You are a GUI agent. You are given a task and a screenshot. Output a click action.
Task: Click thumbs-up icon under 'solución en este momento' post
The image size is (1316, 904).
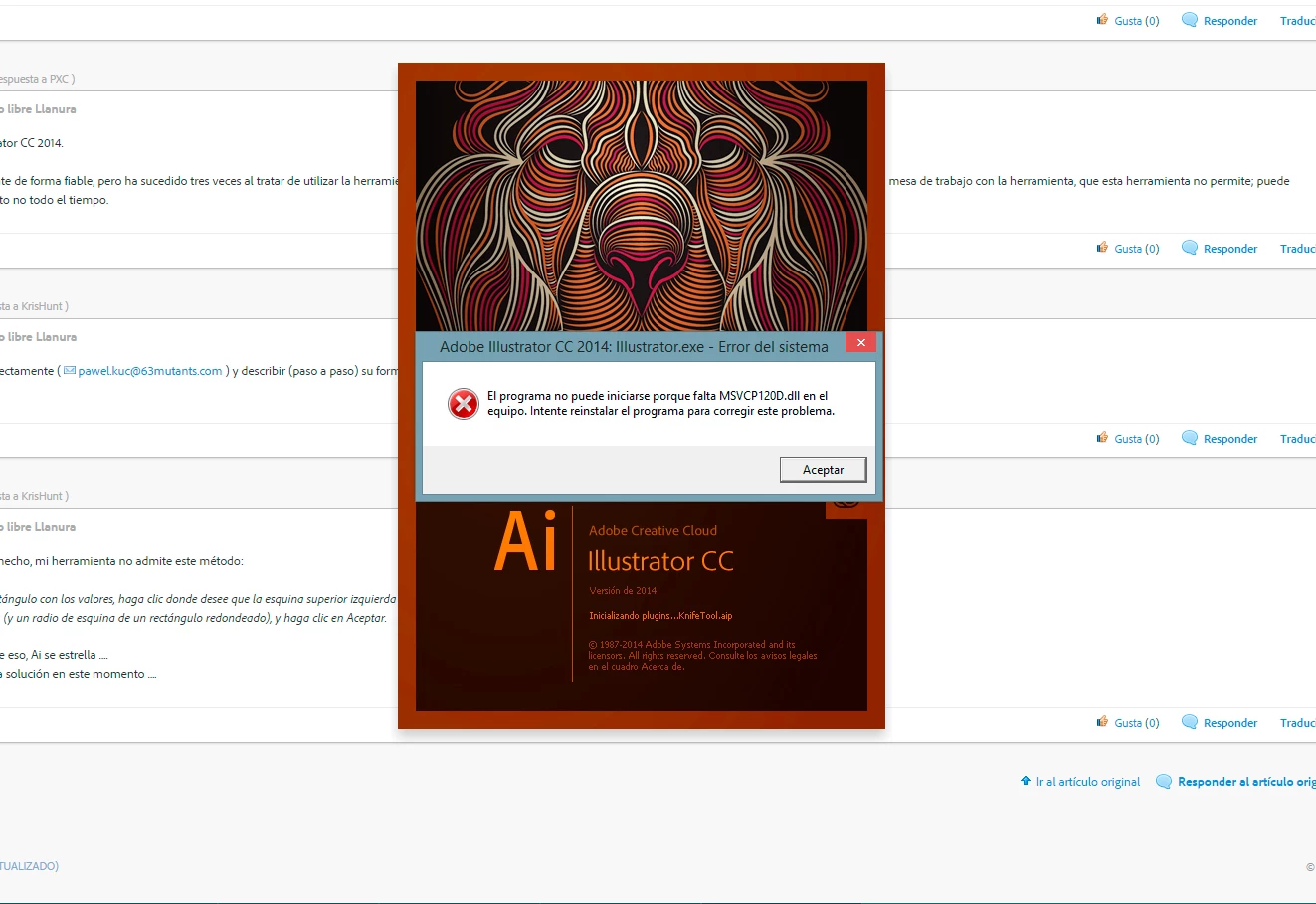pos(1102,722)
